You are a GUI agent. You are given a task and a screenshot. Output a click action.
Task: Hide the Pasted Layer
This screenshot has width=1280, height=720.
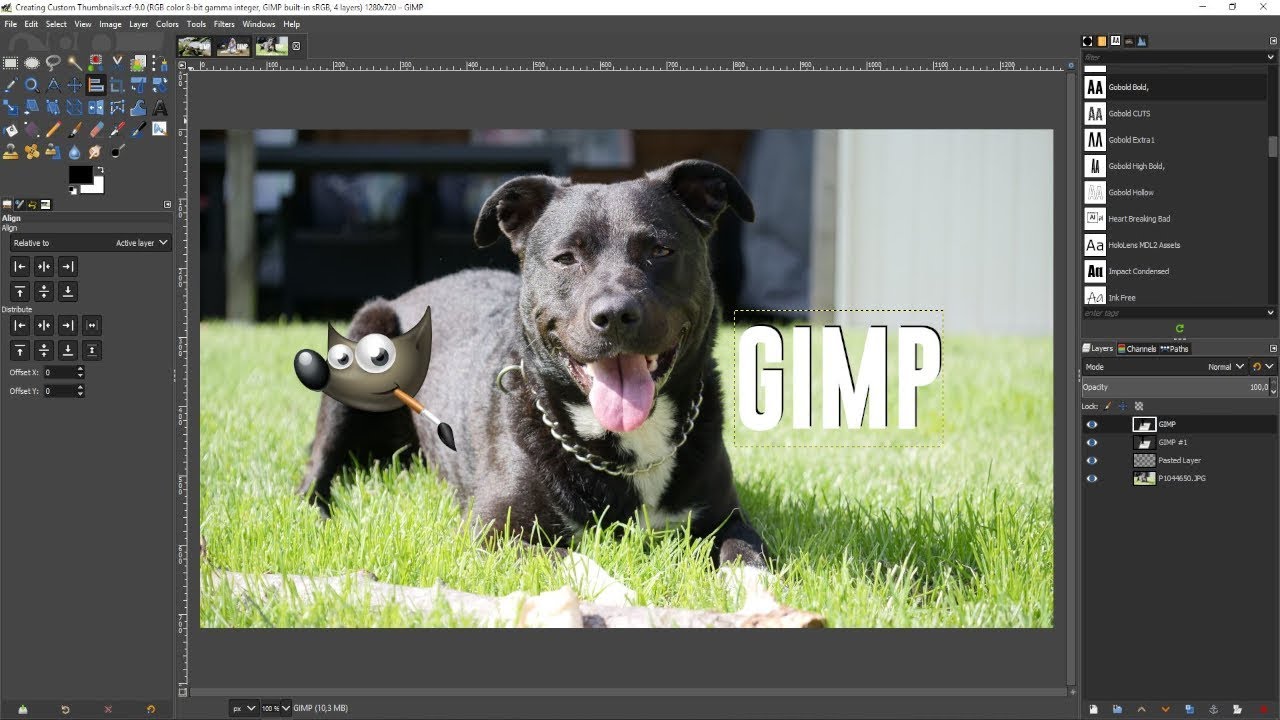(1092, 460)
